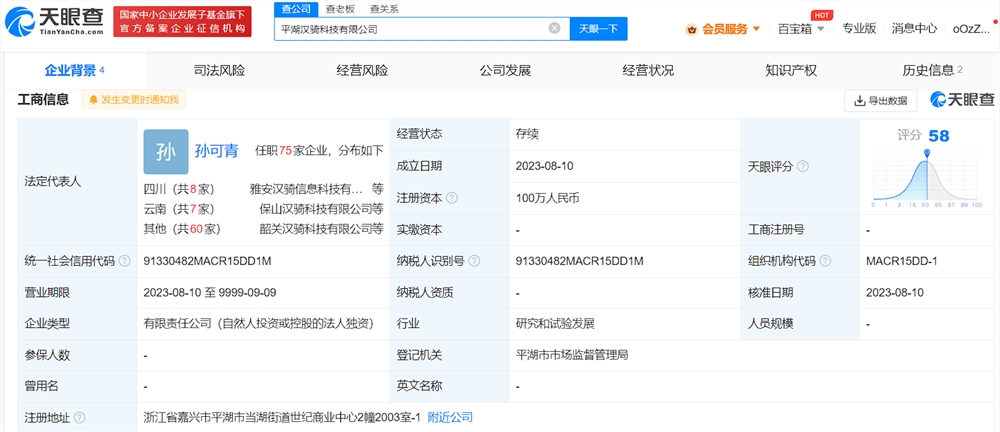Click help icon beside 注册地址
This screenshot has width=1000, height=432.
80,418
